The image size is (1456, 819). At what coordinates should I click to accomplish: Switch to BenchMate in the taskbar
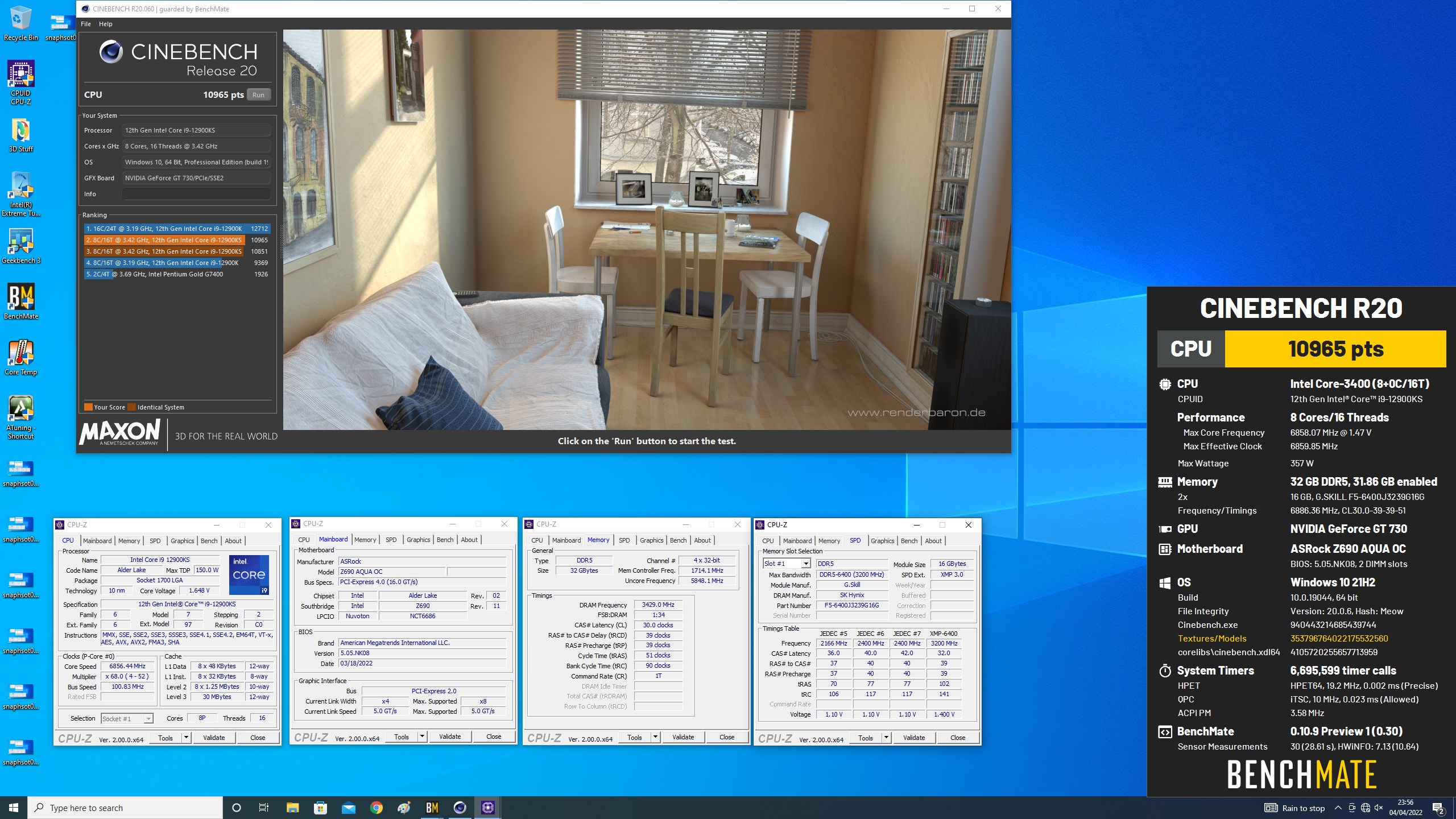[432, 808]
